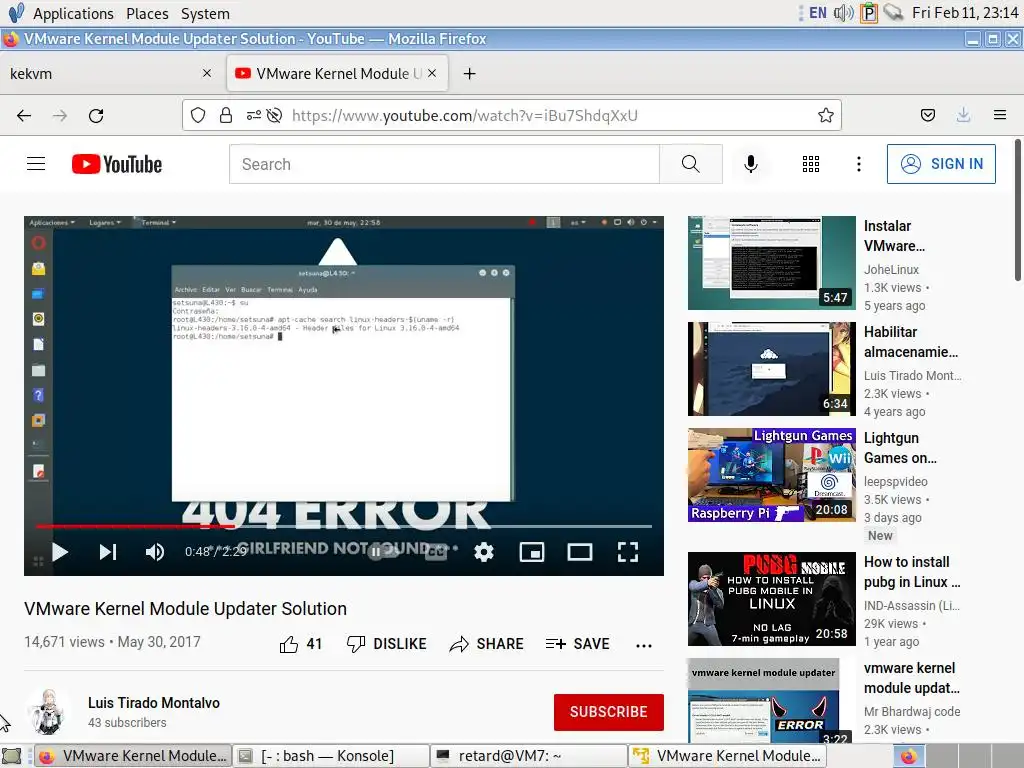
Task: Enter fullscreen on the video
Action: click(628, 552)
